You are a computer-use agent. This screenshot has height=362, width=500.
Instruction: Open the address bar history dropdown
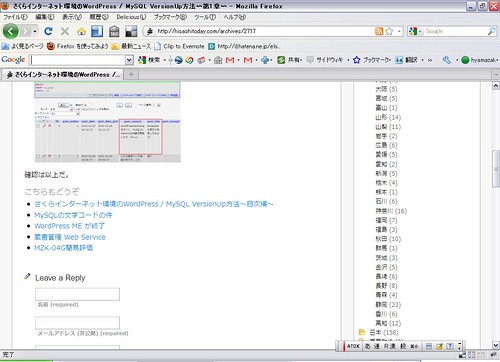pos(399,31)
